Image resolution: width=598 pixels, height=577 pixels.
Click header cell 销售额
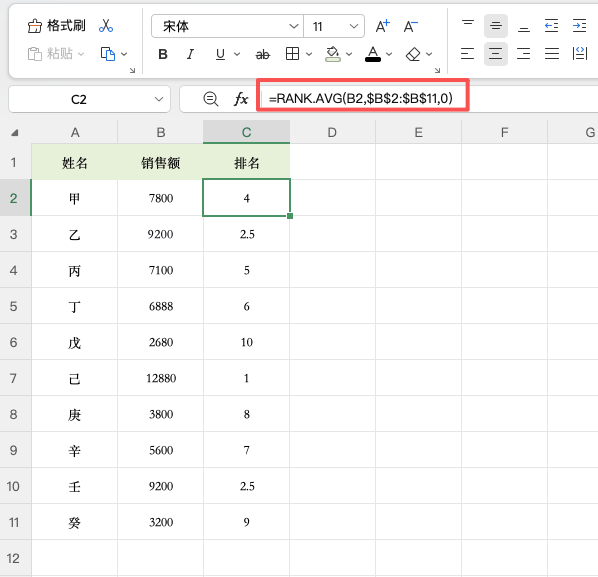tap(161, 163)
